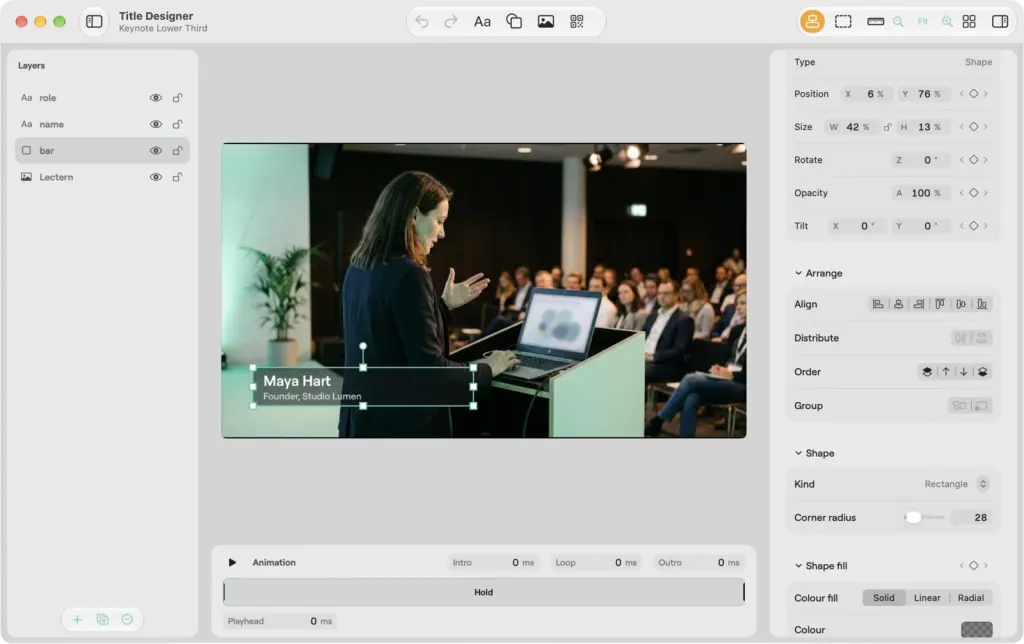Align left edges icon in Align row
Screen dimensions: 1024x644
coord(878,304)
